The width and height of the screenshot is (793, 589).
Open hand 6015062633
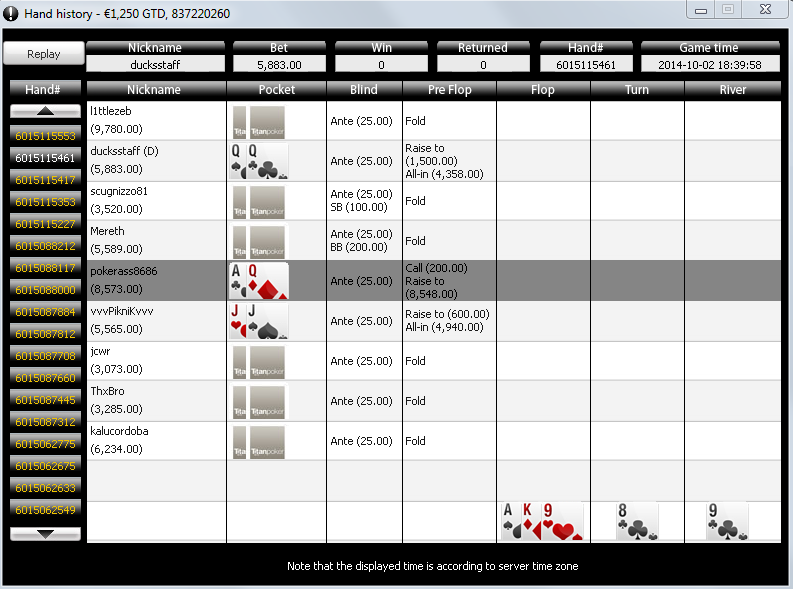[x=45, y=487]
